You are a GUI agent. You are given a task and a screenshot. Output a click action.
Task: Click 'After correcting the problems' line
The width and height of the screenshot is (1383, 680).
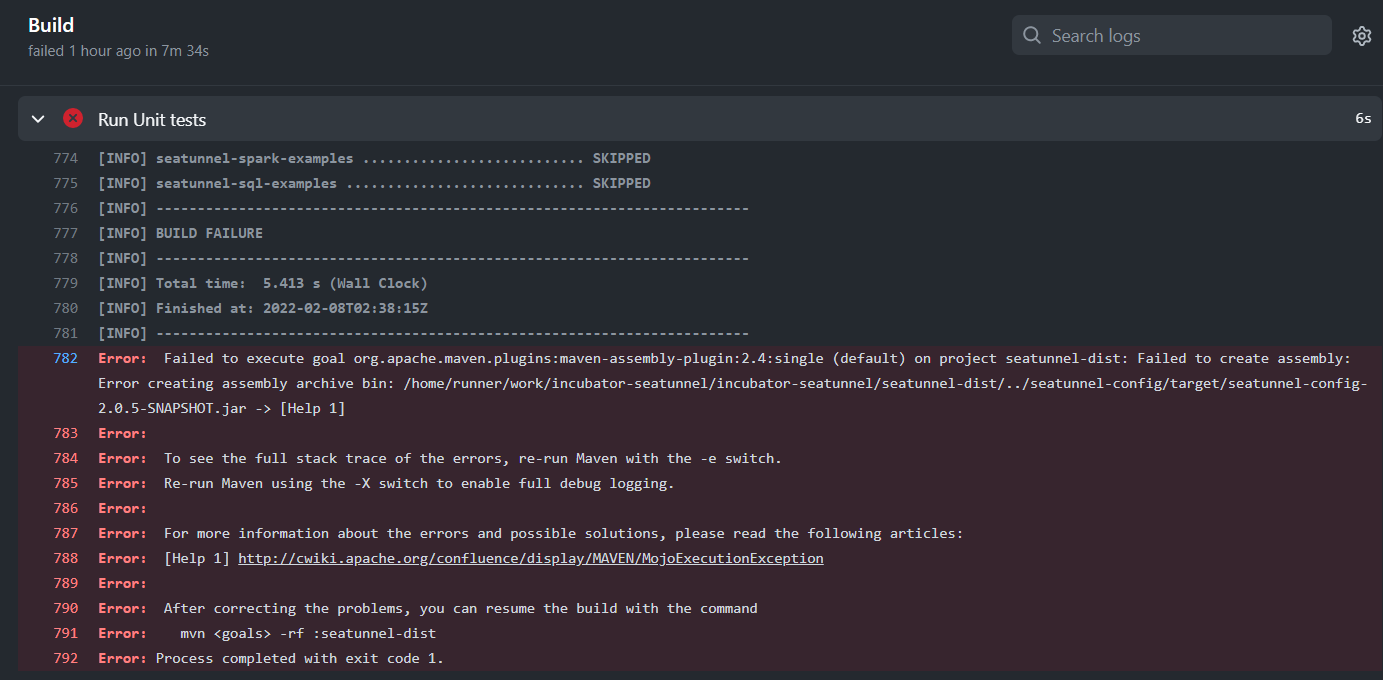coord(460,608)
